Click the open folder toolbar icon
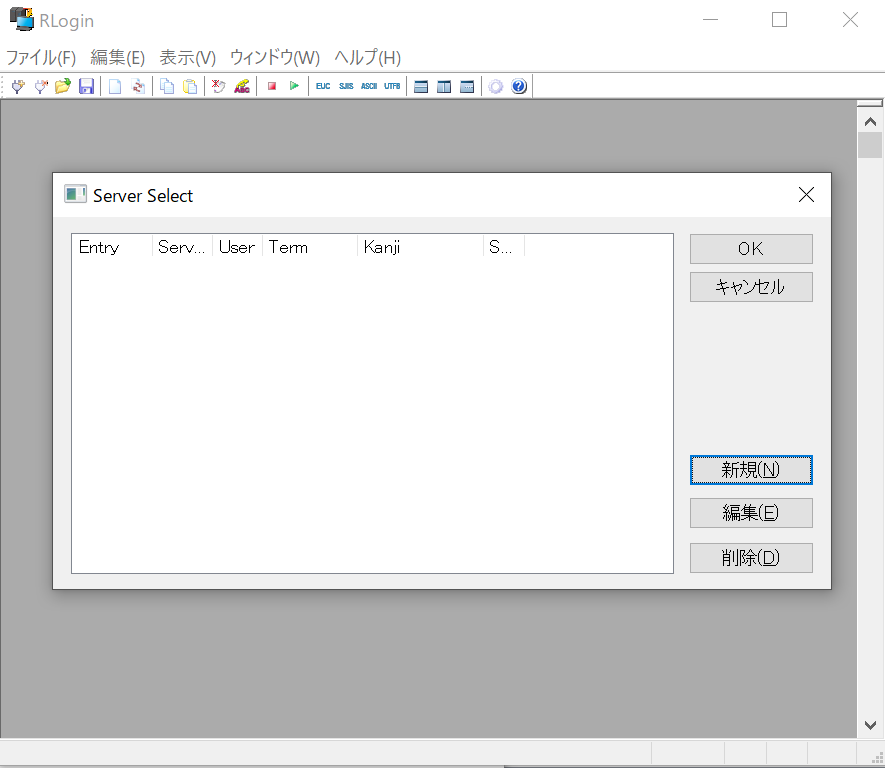This screenshot has width=885, height=768. pos(62,86)
